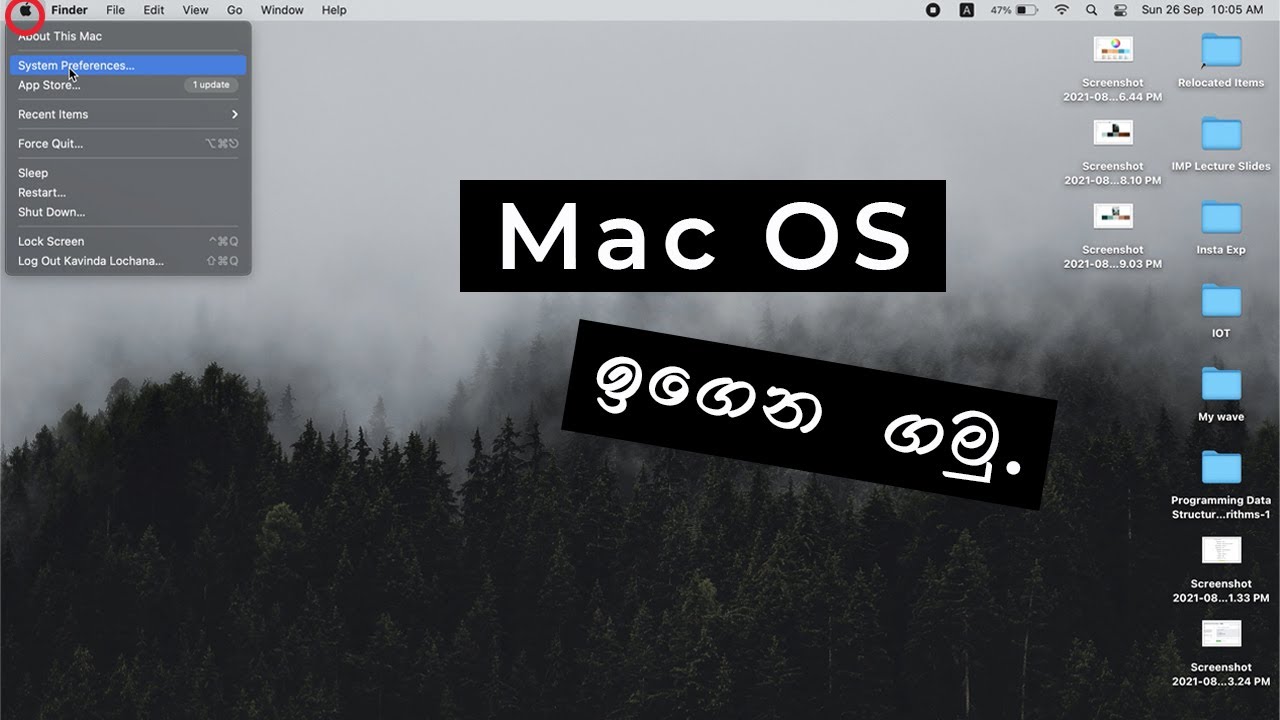Choose Restart from Apple menu
Image resolution: width=1280 pixels, height=720 pixels.
(128, 192)
